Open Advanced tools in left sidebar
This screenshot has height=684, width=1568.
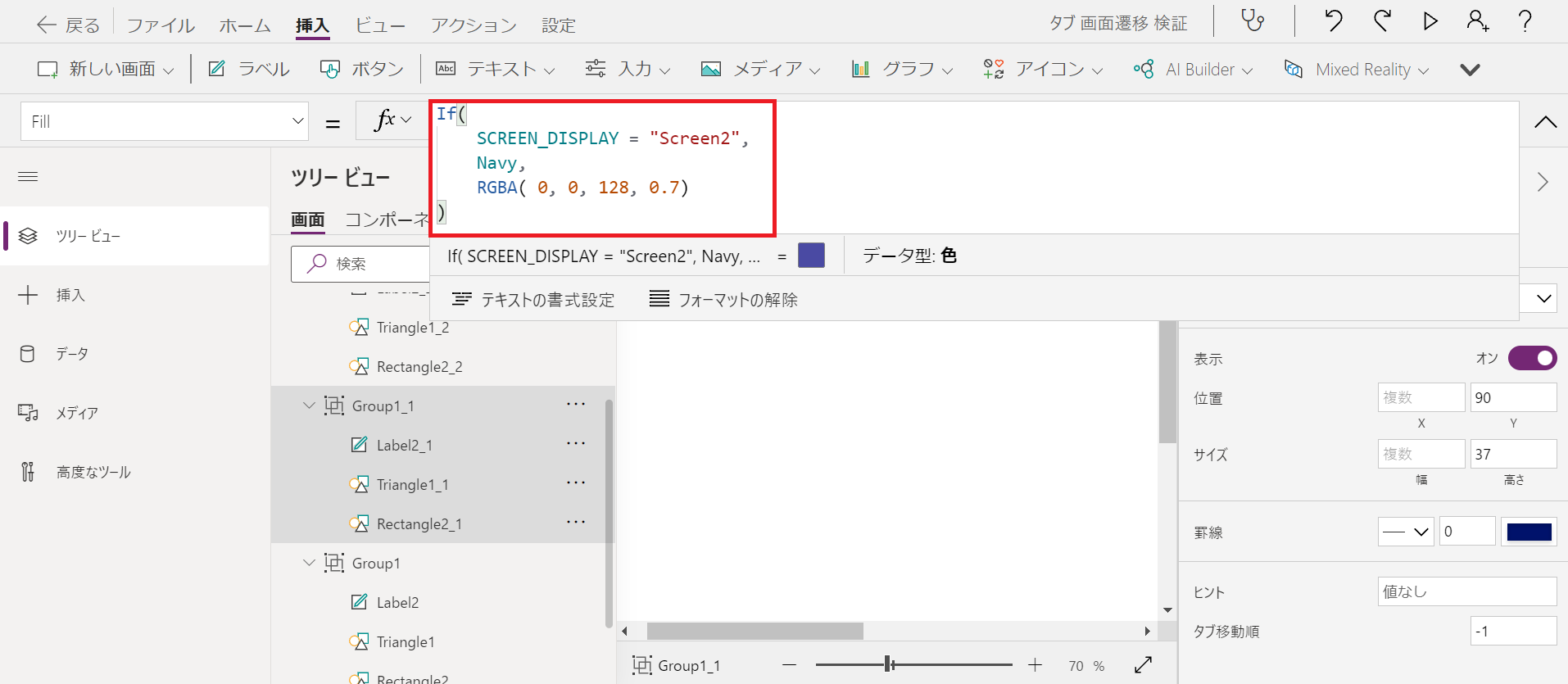point(93,472)
